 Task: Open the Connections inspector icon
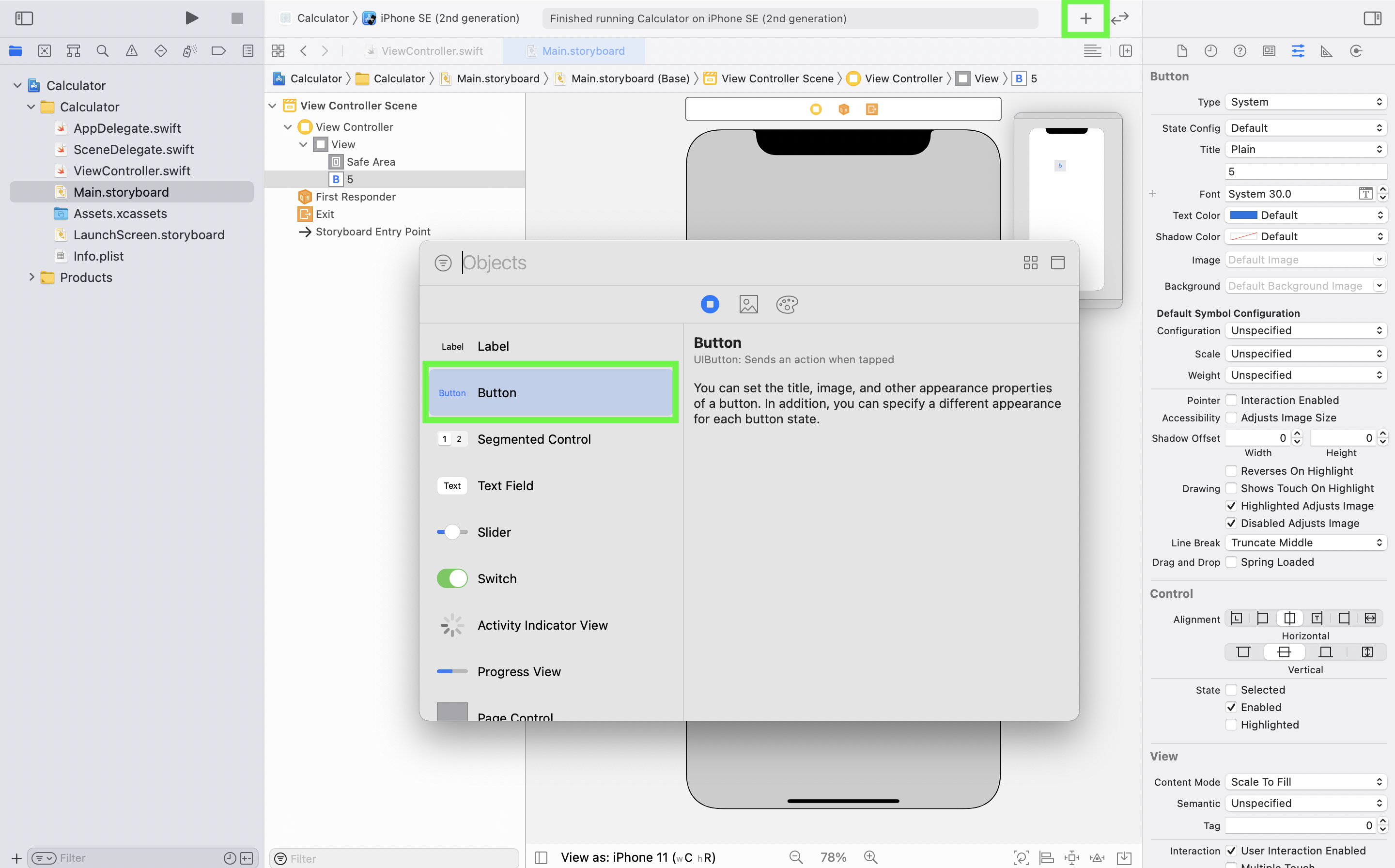click(1356, 51)
